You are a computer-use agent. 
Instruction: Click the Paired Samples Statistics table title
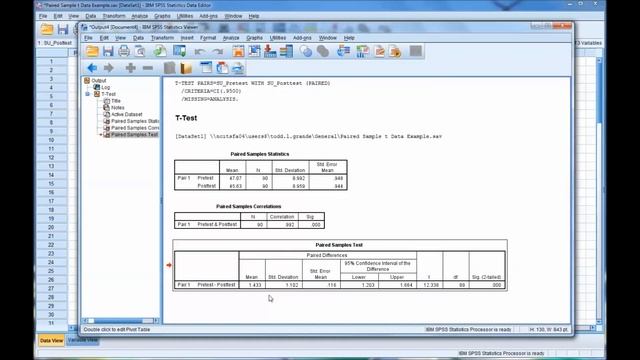click(x=260, y=154)
